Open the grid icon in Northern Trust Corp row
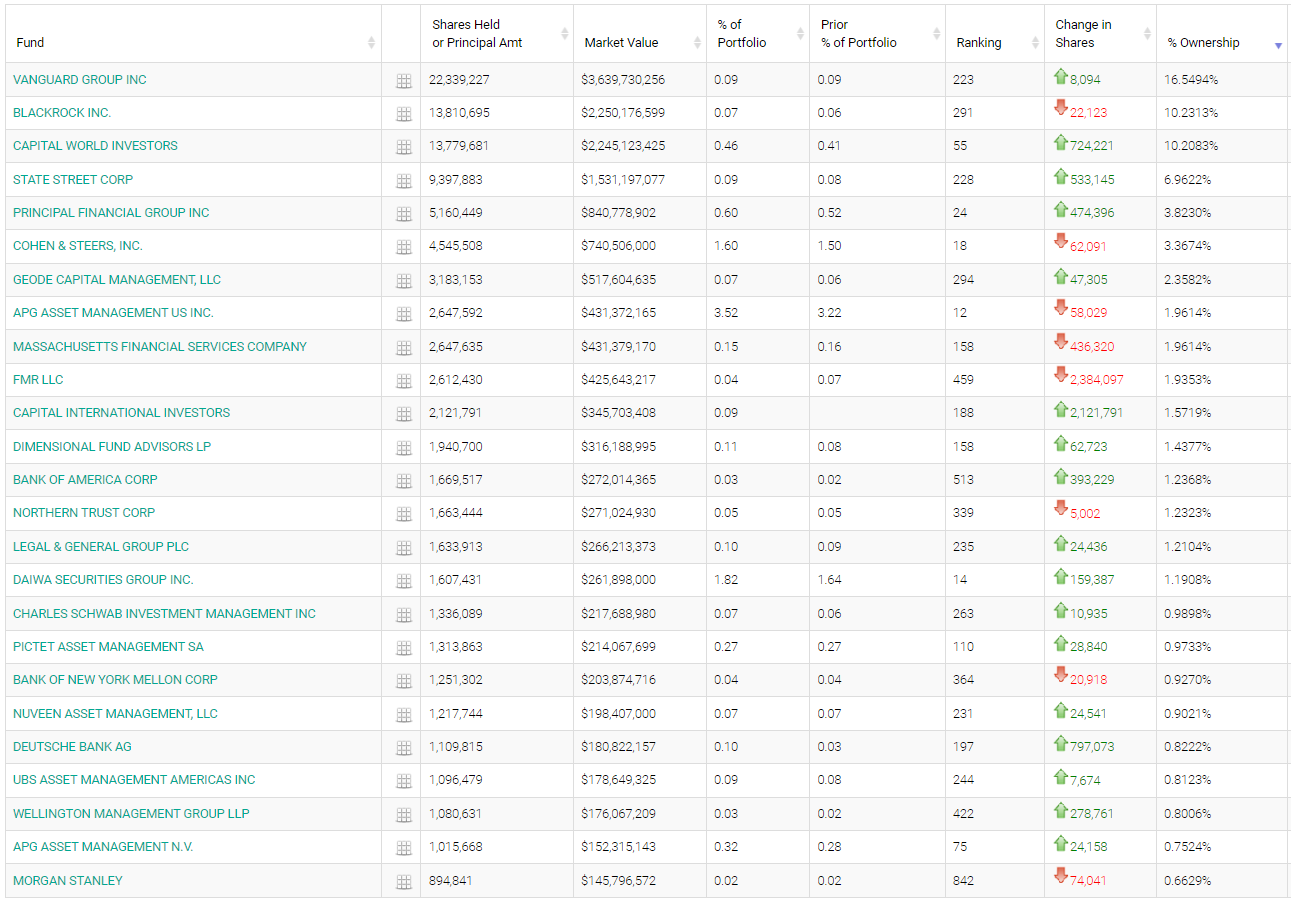 (x=404, y=514)
